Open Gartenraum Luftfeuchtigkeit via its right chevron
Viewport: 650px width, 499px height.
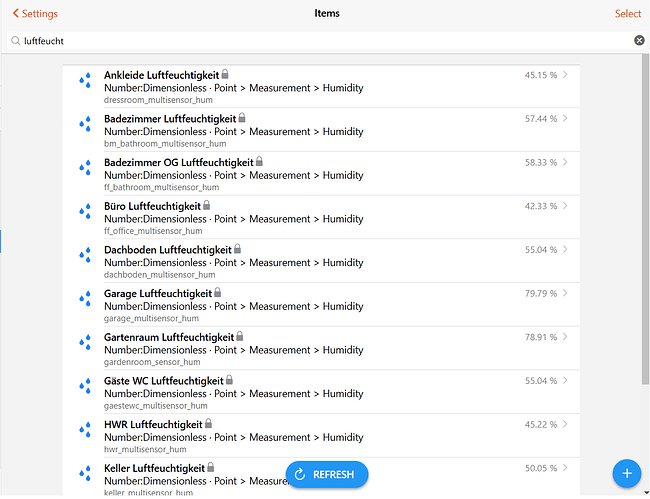click(x=566, y=337)
